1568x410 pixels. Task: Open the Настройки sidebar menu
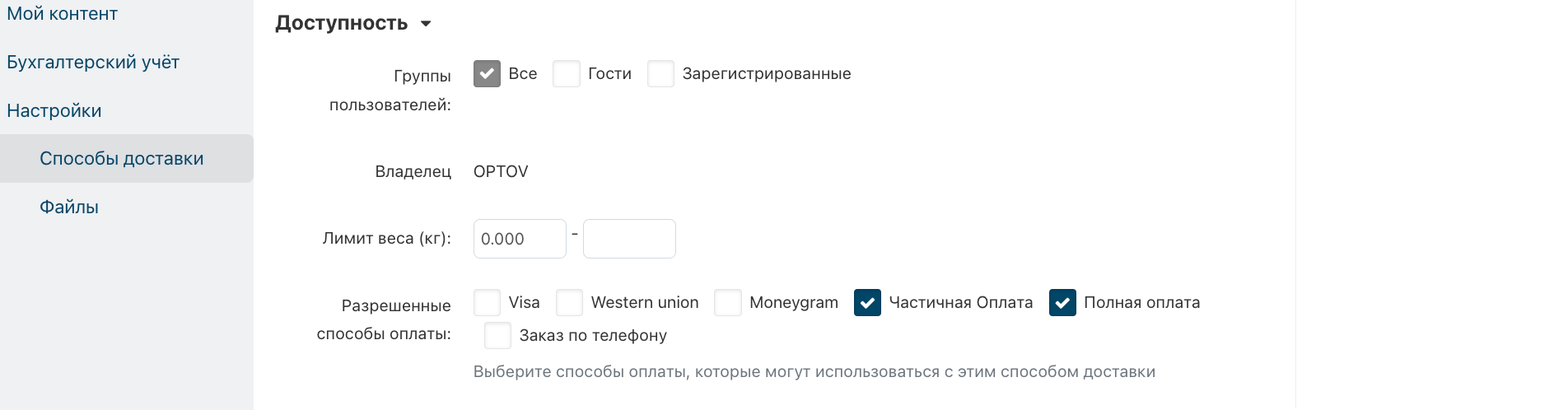[x=54, y=111]
